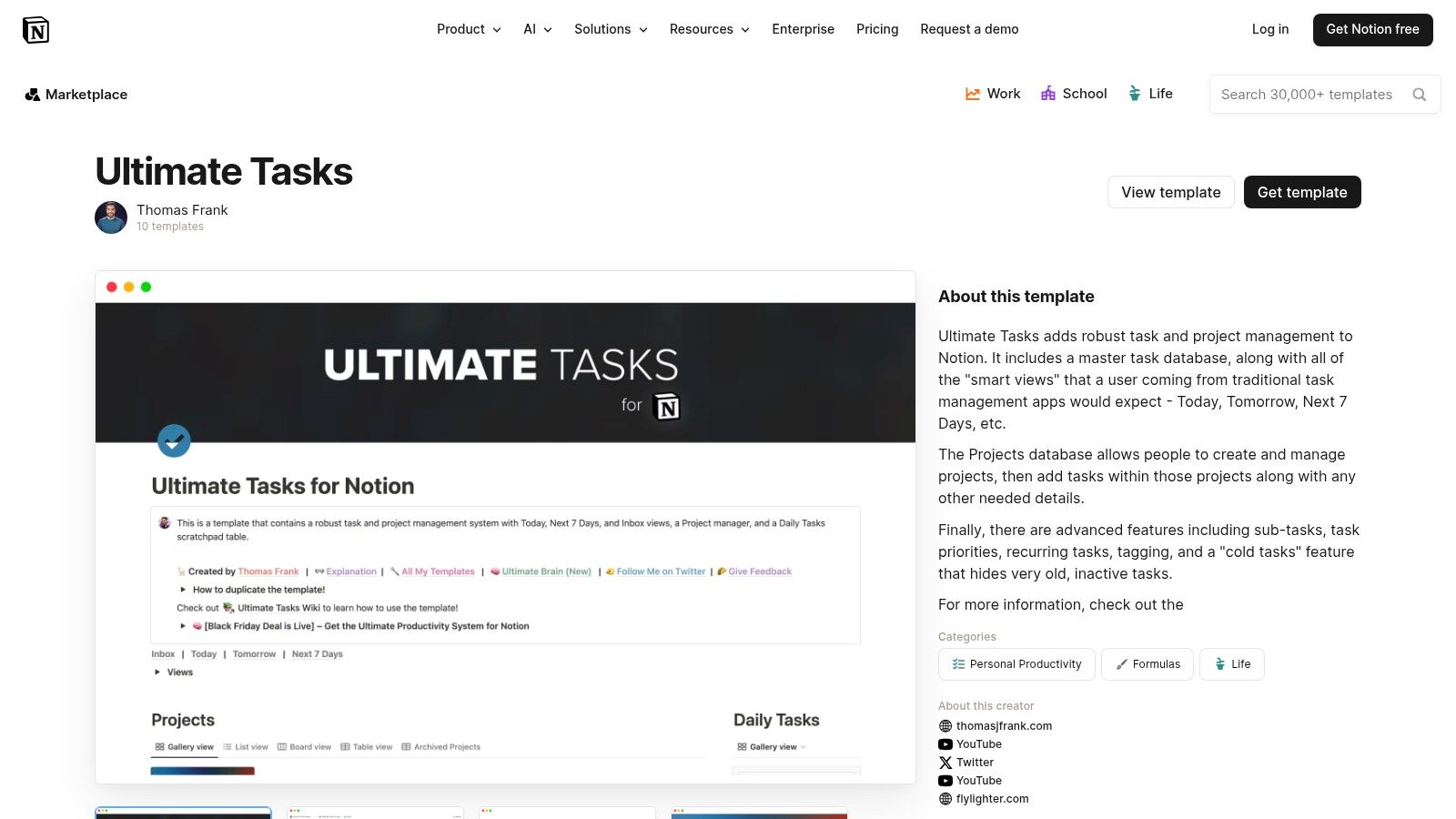The width and height of the screenshot is (1456, 819).
Task: Open the creator's YouTube channel icon
Action: point(945,743)
